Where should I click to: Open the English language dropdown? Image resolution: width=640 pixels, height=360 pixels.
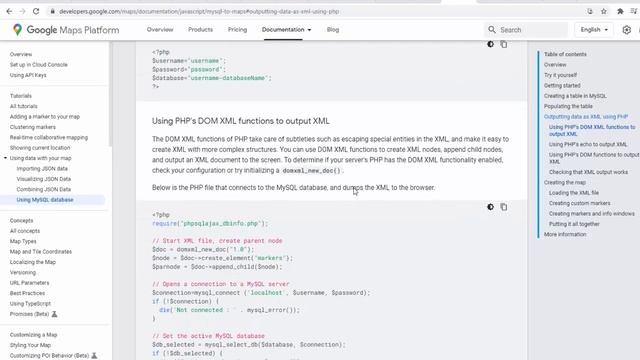(594, 30)
